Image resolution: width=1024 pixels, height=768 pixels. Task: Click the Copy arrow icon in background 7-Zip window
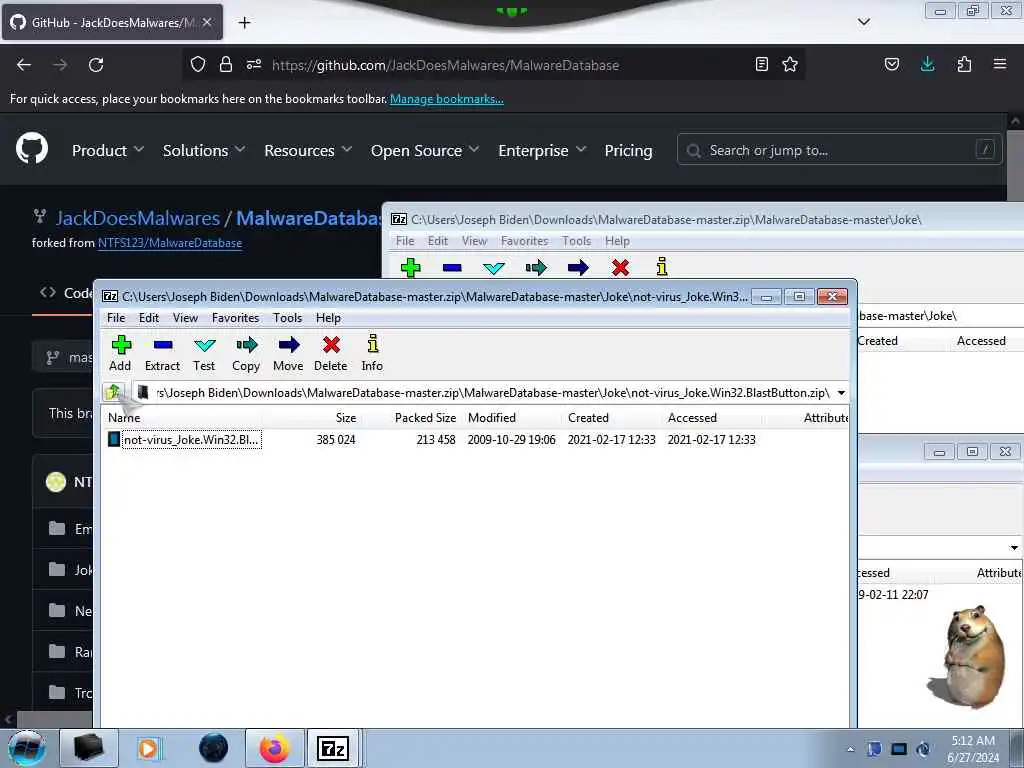point(536,267)
